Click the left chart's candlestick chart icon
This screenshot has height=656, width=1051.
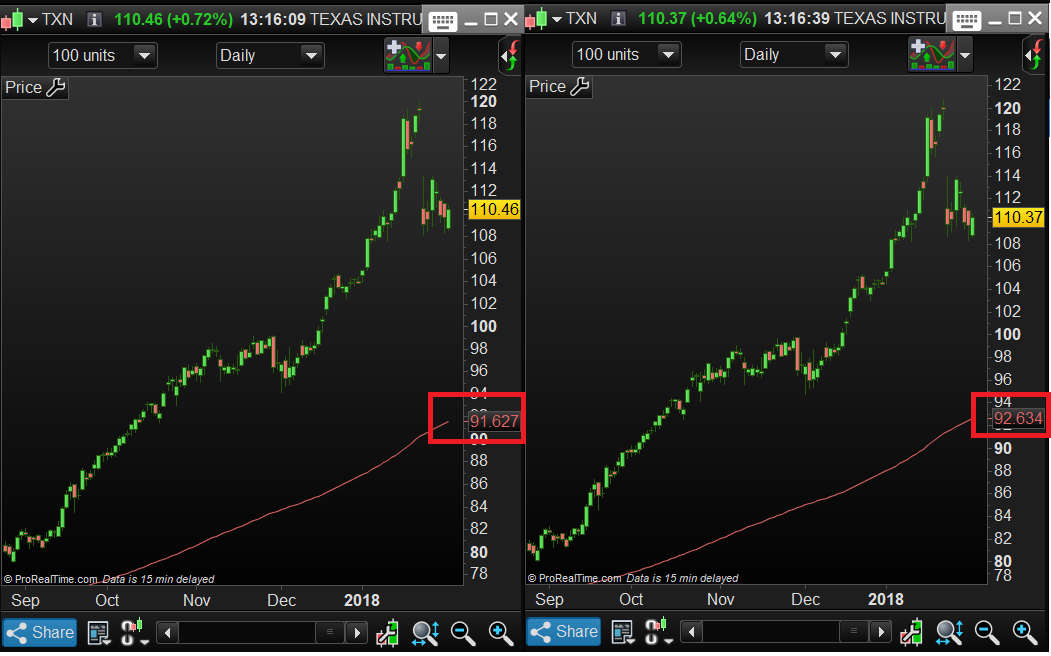12,19
